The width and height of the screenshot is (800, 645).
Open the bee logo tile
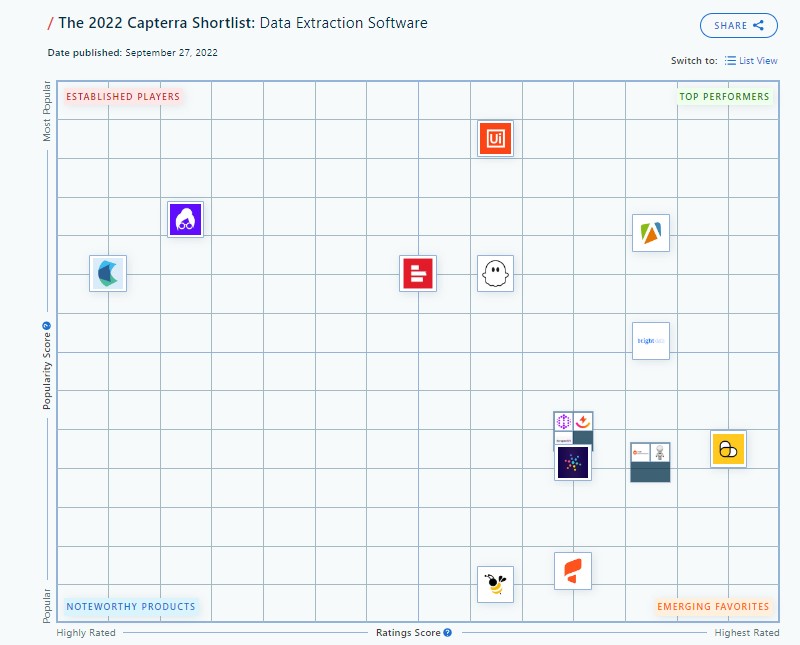click(x=495, y=584)
